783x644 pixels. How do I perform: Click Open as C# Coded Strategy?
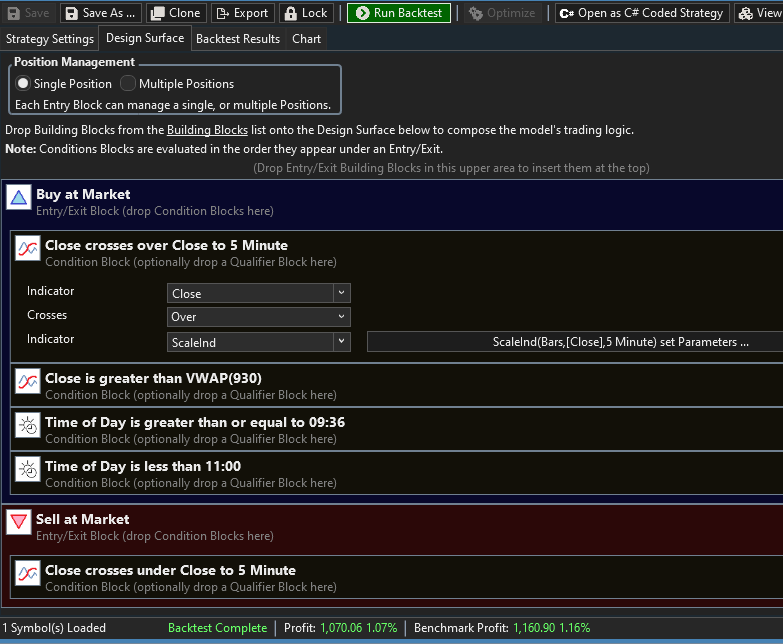[x=641, y=13]
